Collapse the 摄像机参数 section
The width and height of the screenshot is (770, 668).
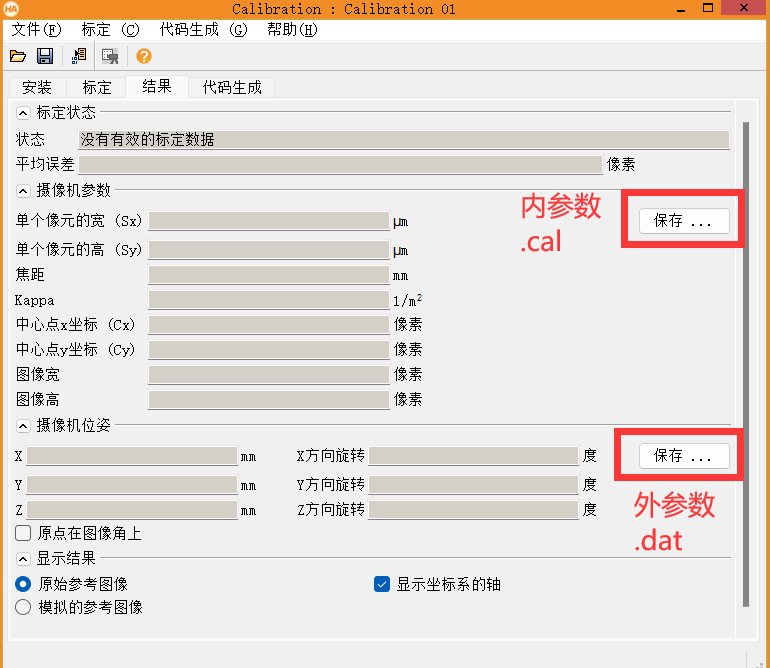point(23,190)
